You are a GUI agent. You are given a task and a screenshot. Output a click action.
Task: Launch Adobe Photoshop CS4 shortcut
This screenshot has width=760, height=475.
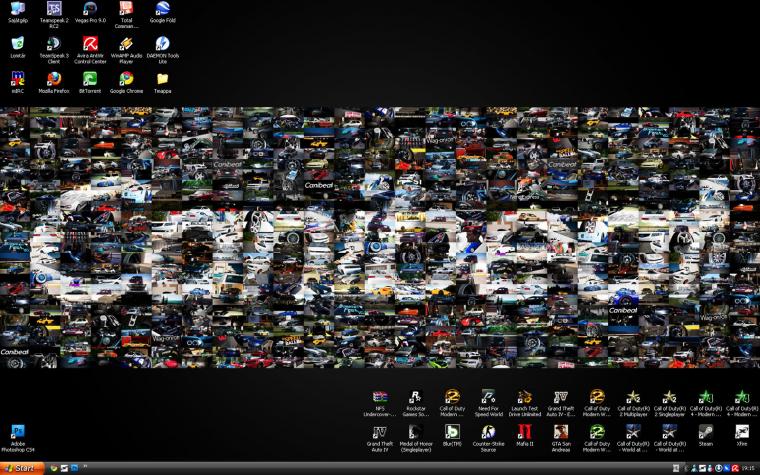18,438
